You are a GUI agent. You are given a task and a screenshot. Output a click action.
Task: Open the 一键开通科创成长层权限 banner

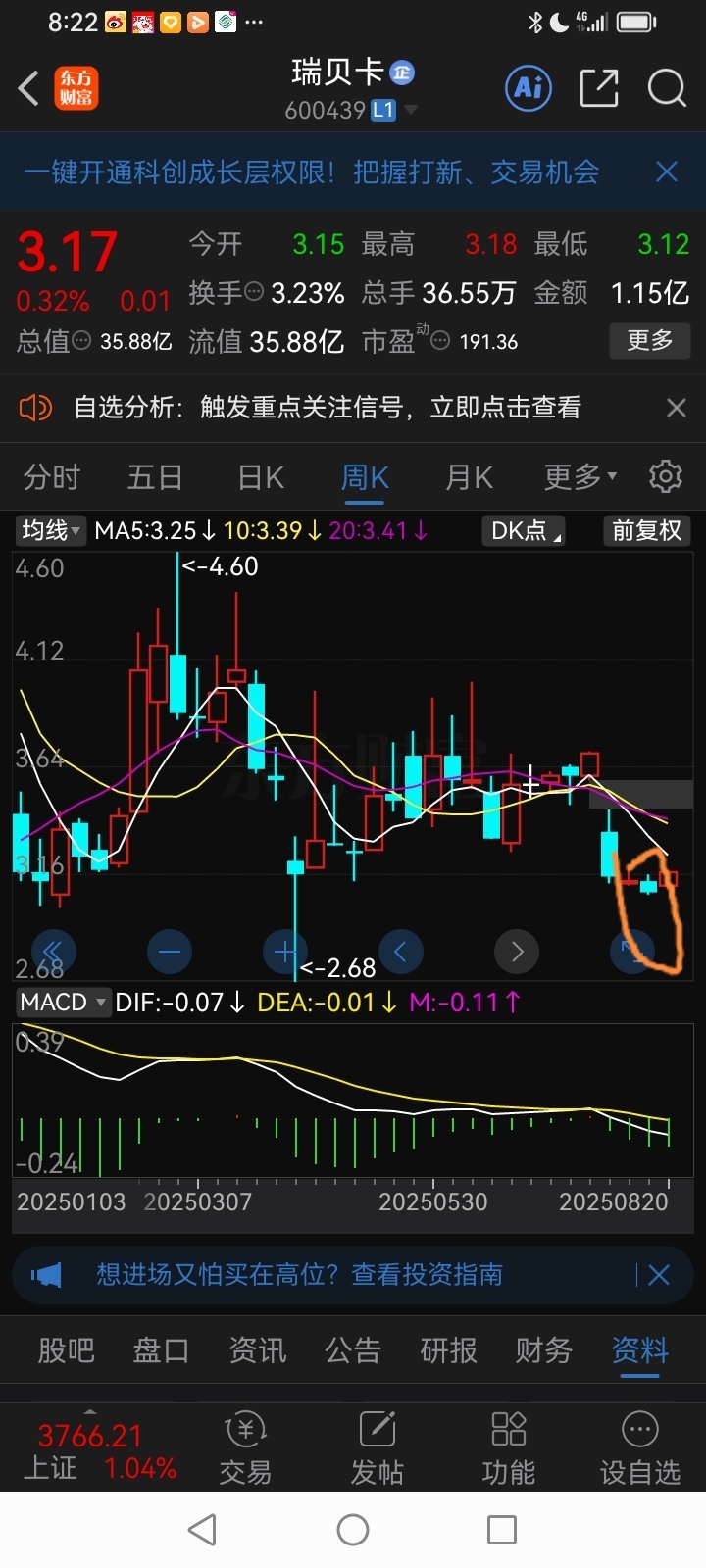click(x=311, y=172)
